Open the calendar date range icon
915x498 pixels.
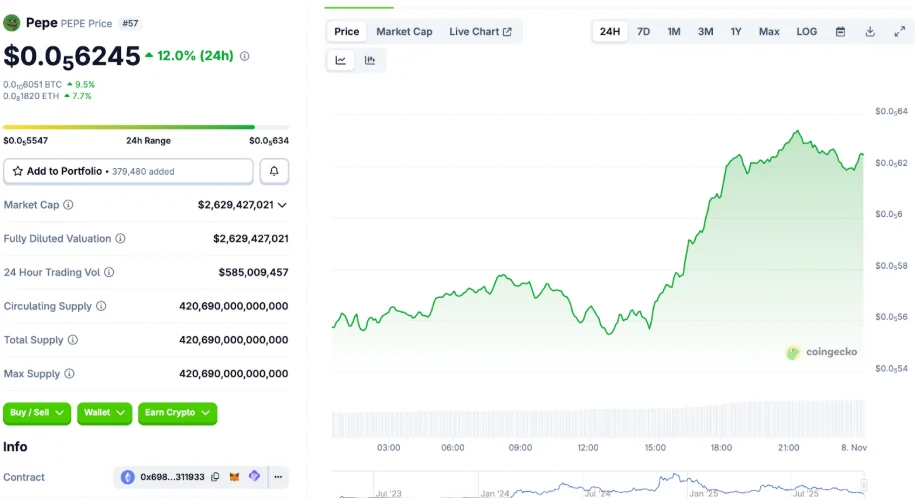tap(840, 32)
